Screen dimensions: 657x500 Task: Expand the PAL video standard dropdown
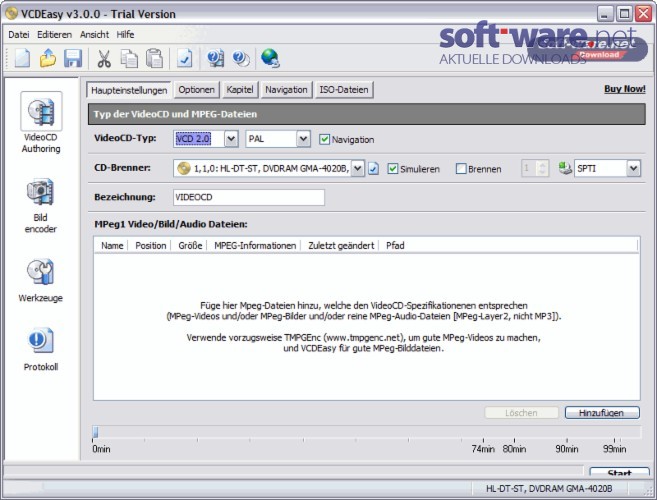tap(303, 139)
